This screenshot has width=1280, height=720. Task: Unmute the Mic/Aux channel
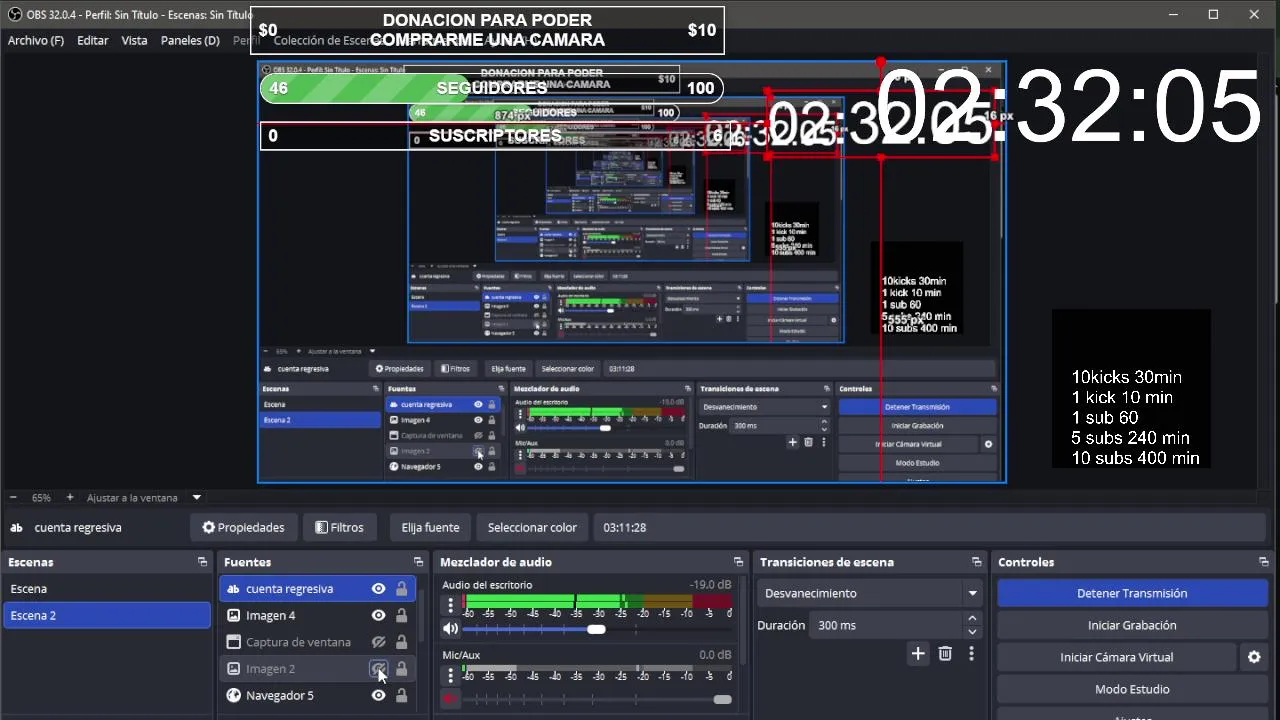point(450,699)
